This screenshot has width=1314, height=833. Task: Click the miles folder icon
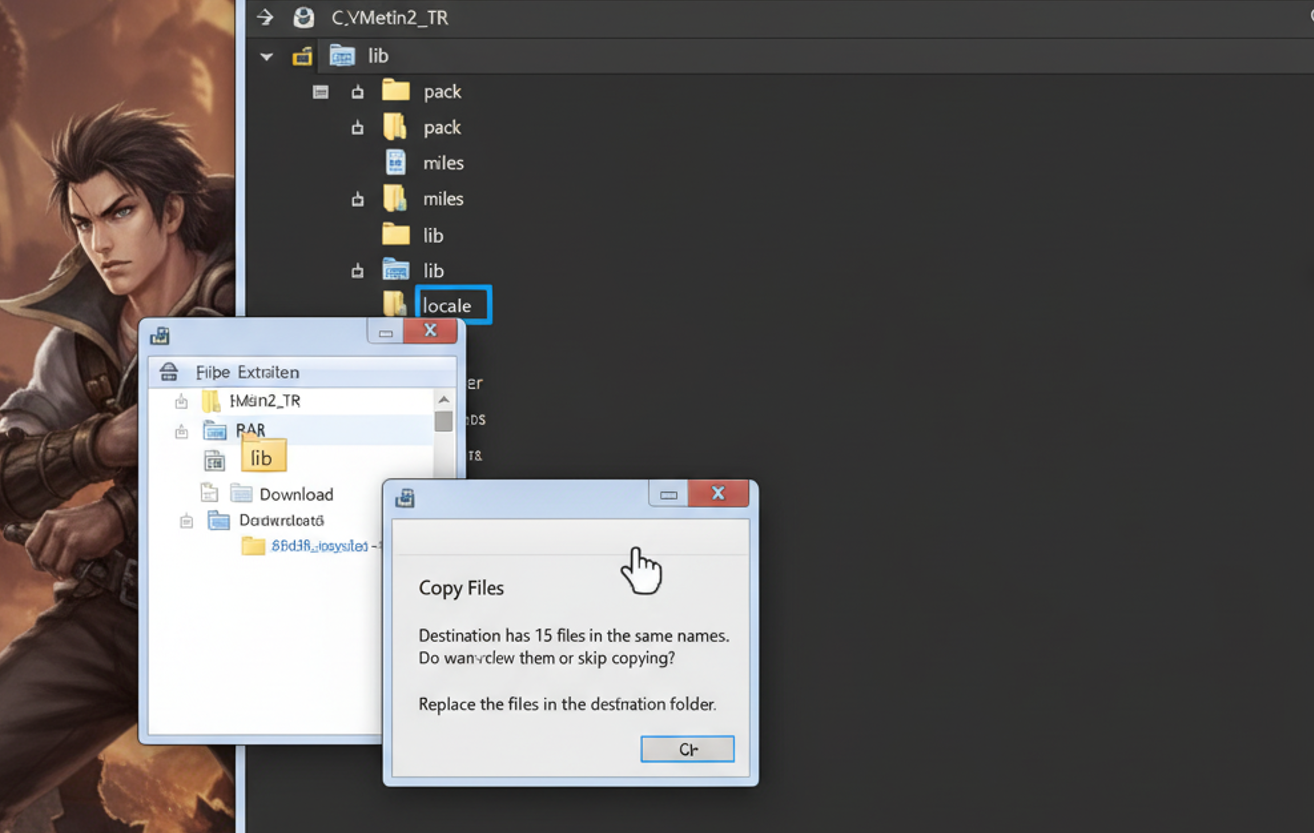(x=395, y=198)
